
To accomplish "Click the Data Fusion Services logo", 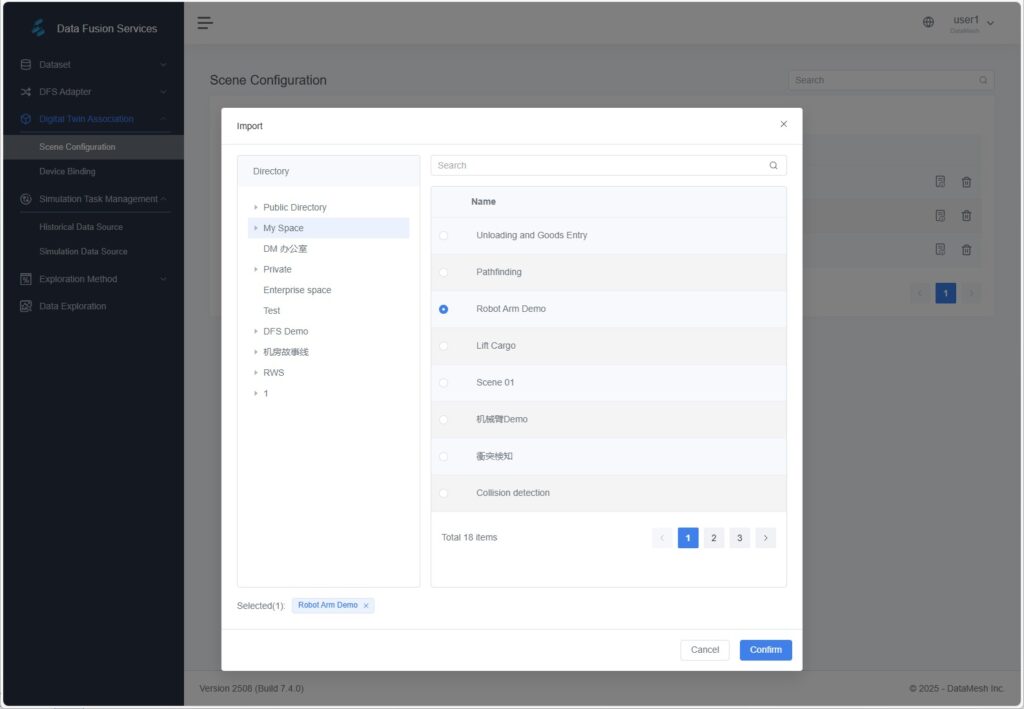I will click(x=39, y=28).
